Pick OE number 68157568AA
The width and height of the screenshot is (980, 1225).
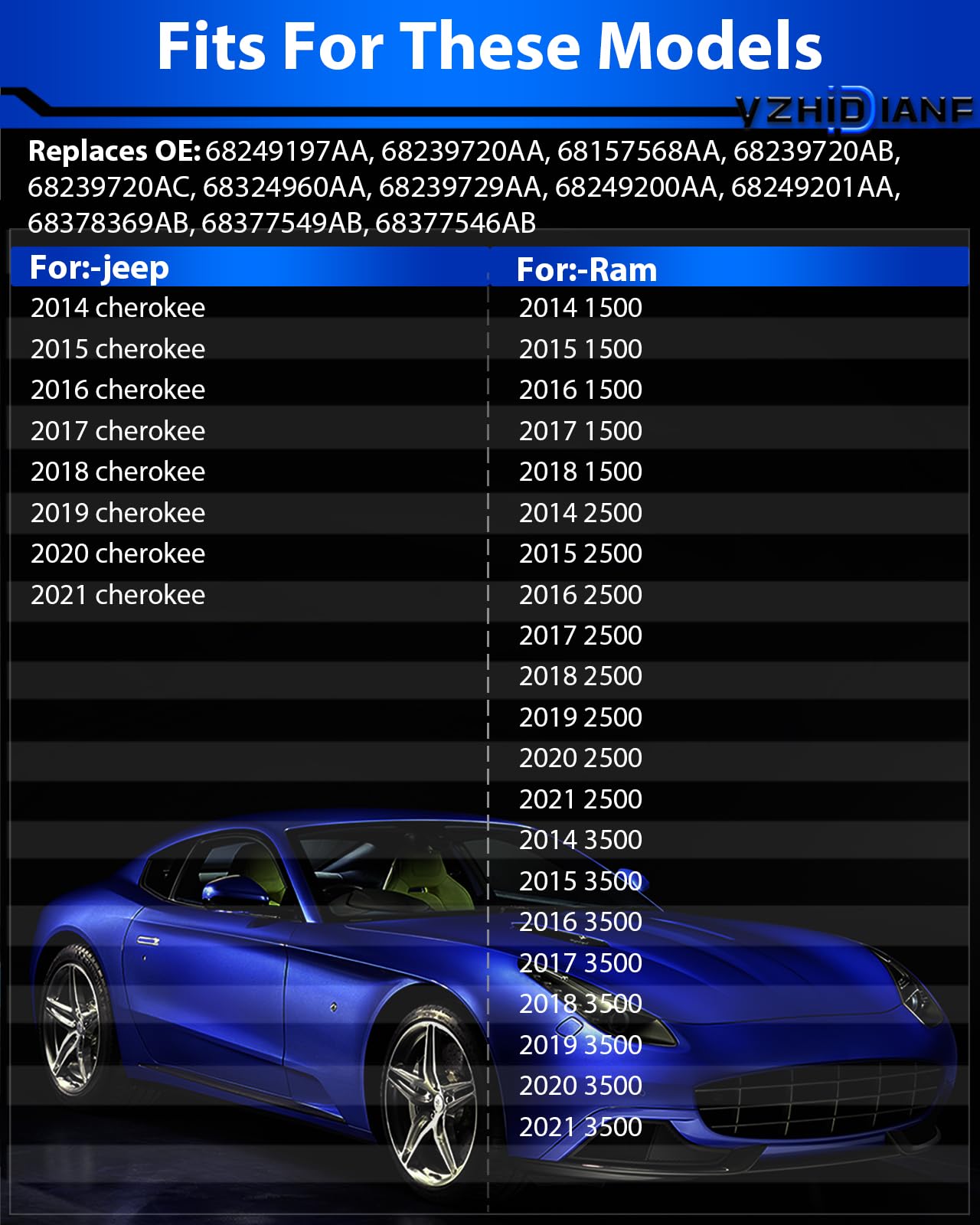point(641,152)
